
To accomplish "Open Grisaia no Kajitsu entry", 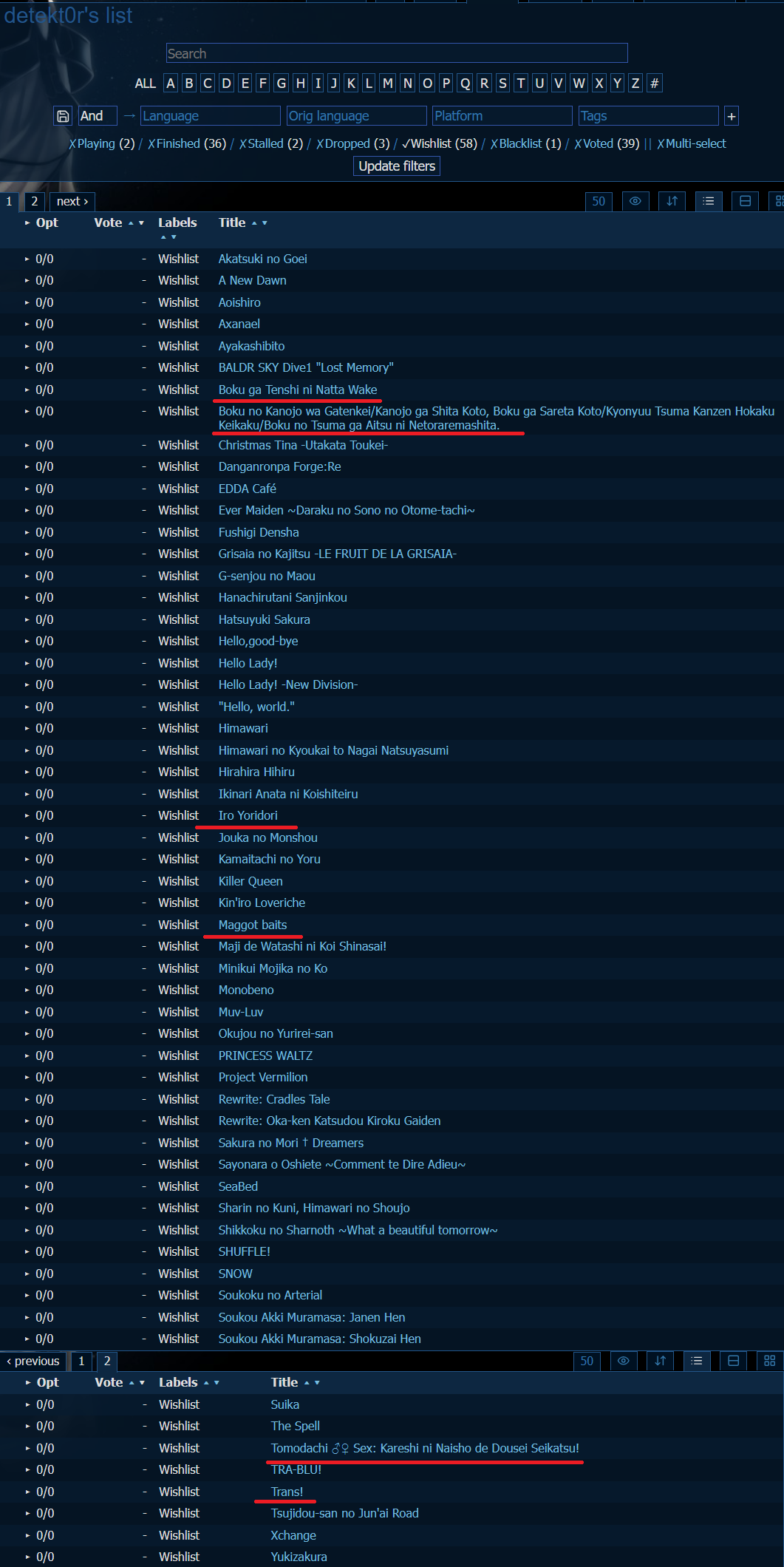I will pos(338,554).
